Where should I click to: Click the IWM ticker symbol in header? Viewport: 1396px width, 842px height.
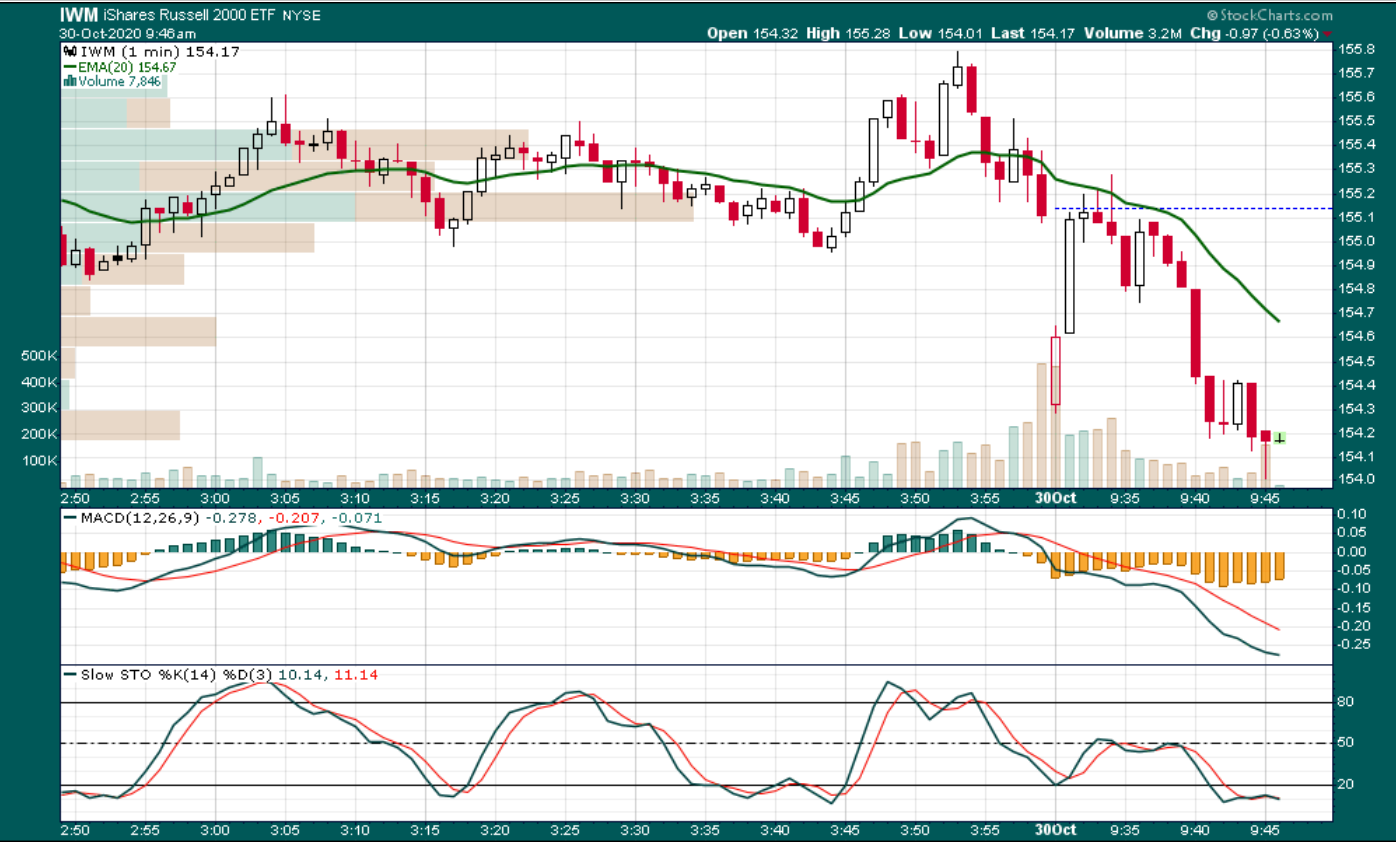[80, 16]
